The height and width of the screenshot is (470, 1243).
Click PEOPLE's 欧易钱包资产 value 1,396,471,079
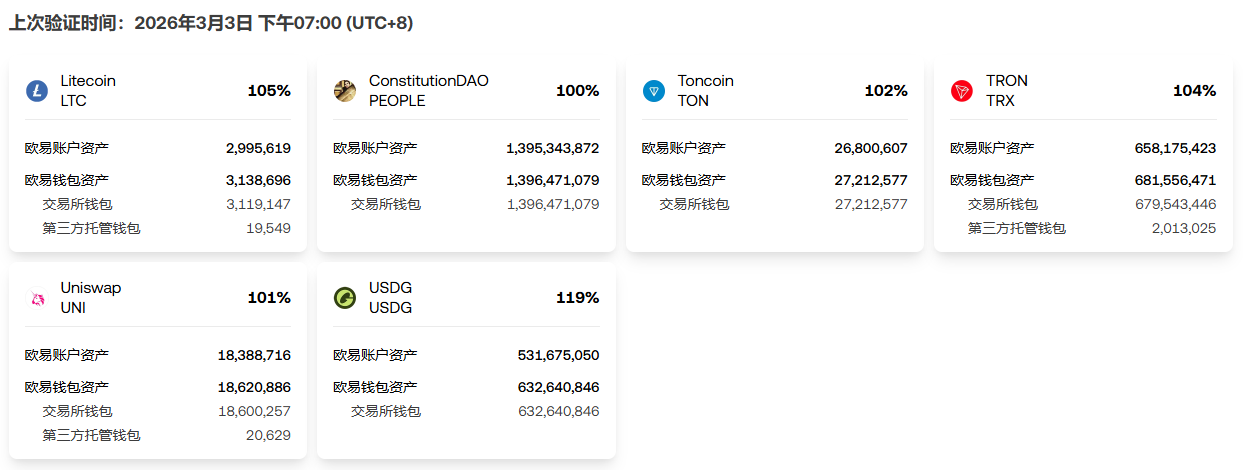(552, 180)
